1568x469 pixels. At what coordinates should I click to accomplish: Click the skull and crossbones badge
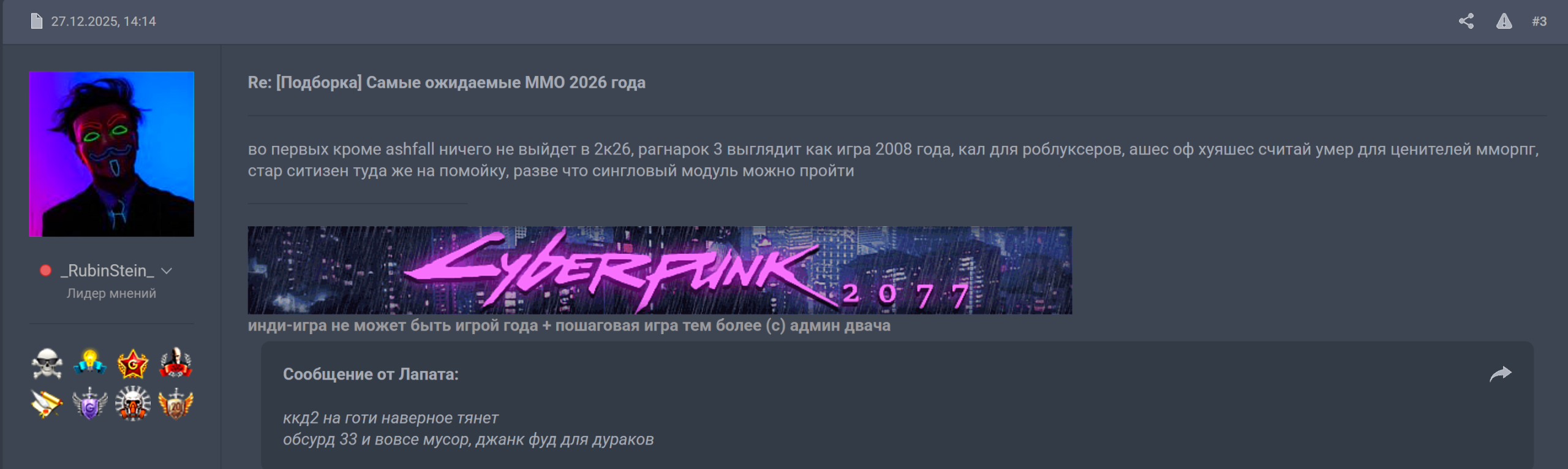[47, 364]
